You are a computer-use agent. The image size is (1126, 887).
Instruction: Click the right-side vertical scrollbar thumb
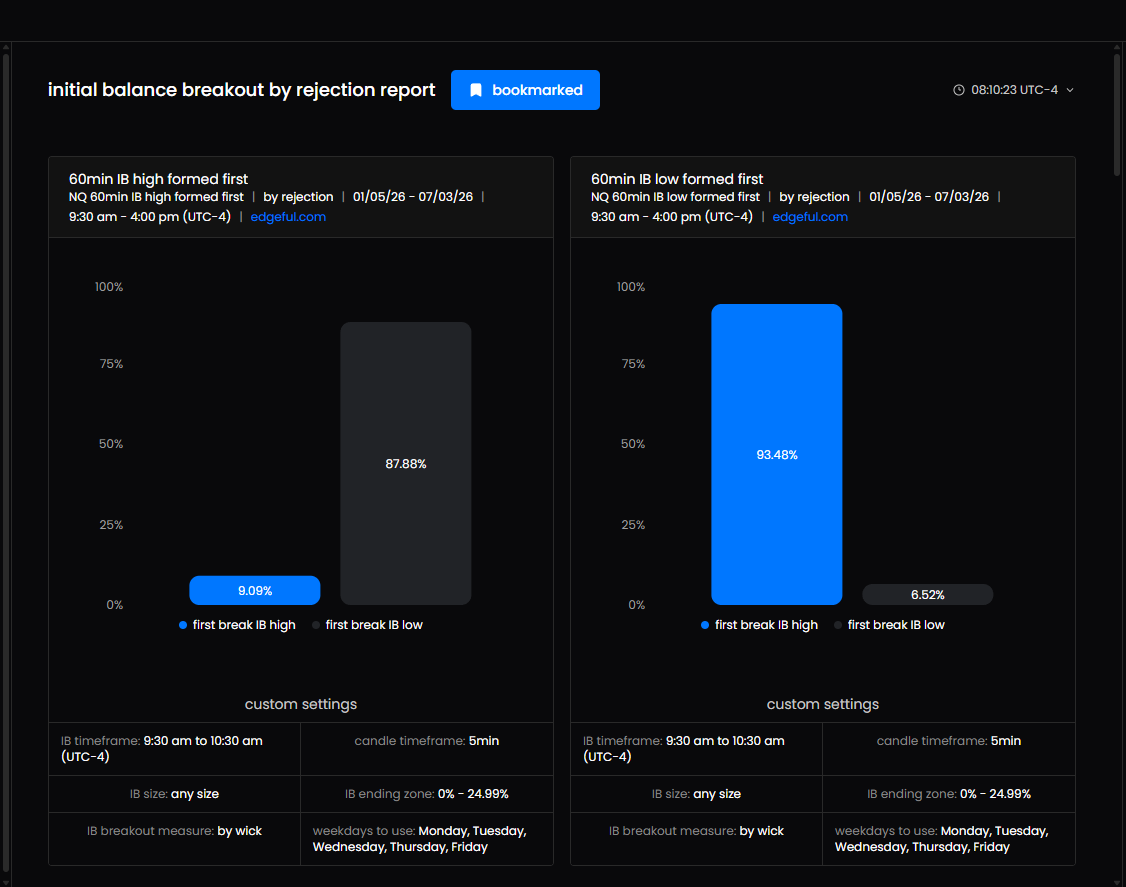(1117, 113)
